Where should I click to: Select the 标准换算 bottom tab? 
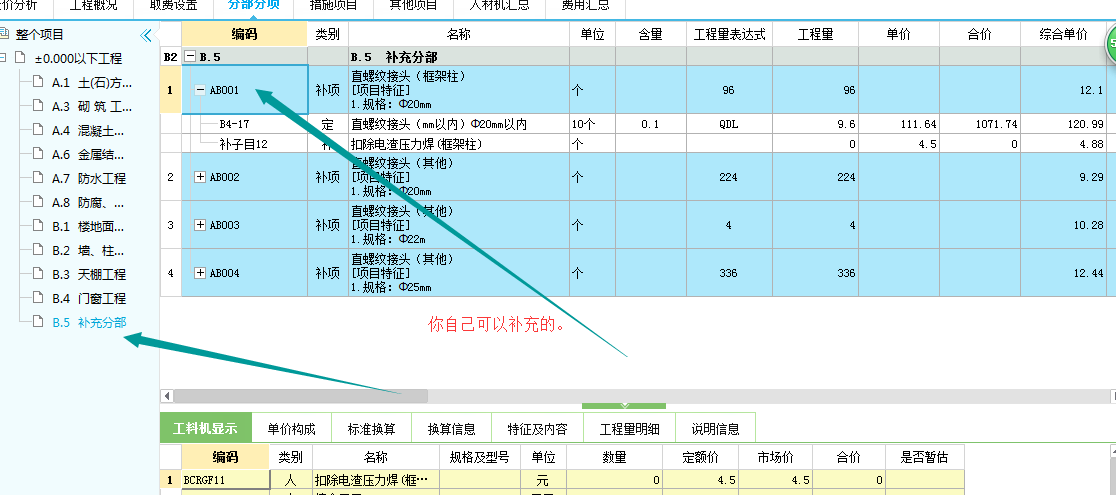372,429
